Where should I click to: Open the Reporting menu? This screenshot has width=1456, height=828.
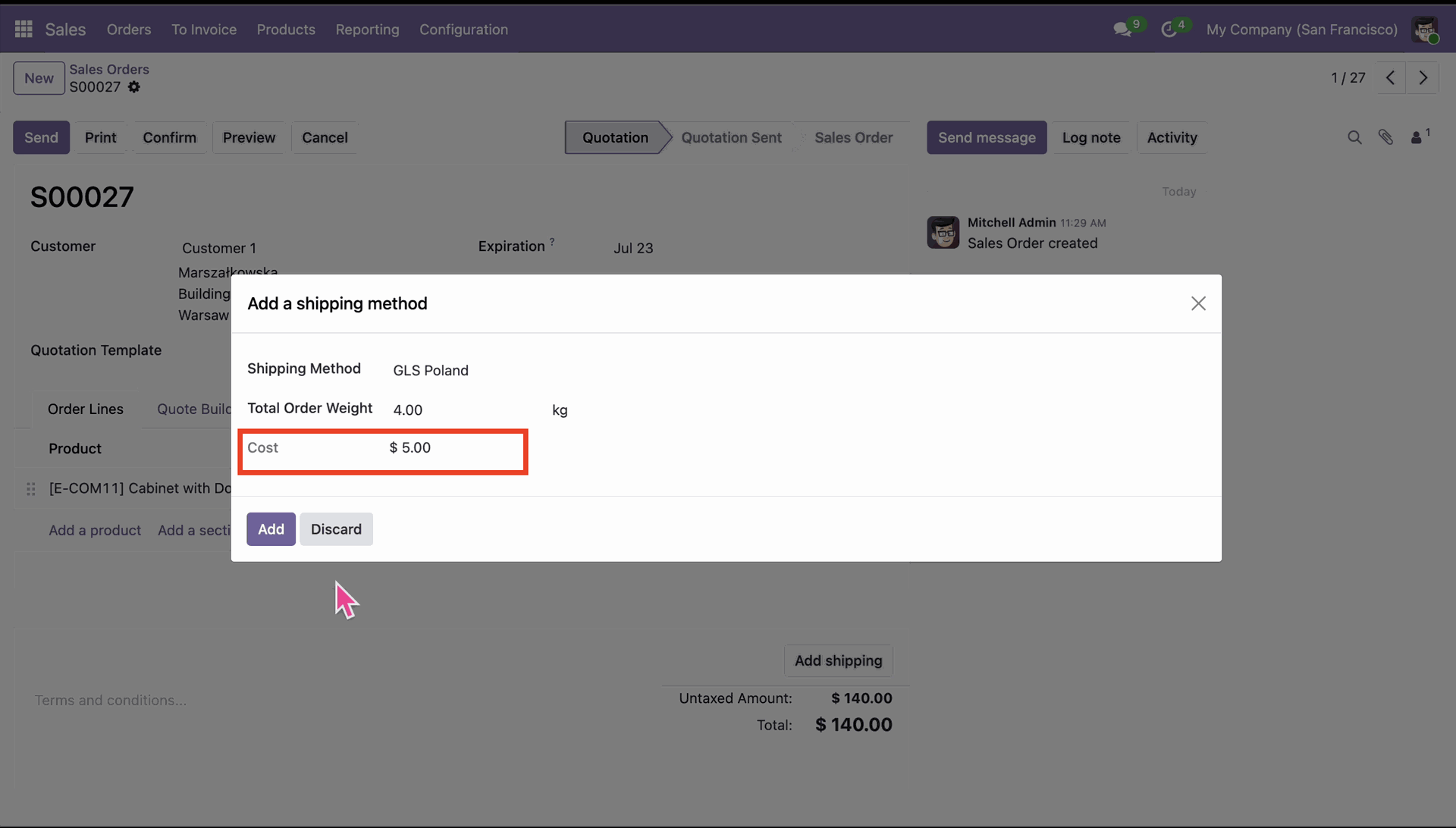point(367,30)
